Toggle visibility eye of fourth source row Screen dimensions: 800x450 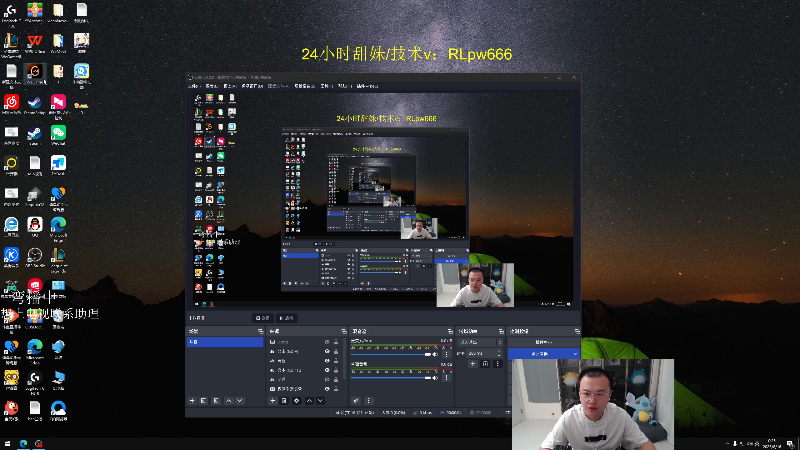pyautogui.click(x=327, y=370)
